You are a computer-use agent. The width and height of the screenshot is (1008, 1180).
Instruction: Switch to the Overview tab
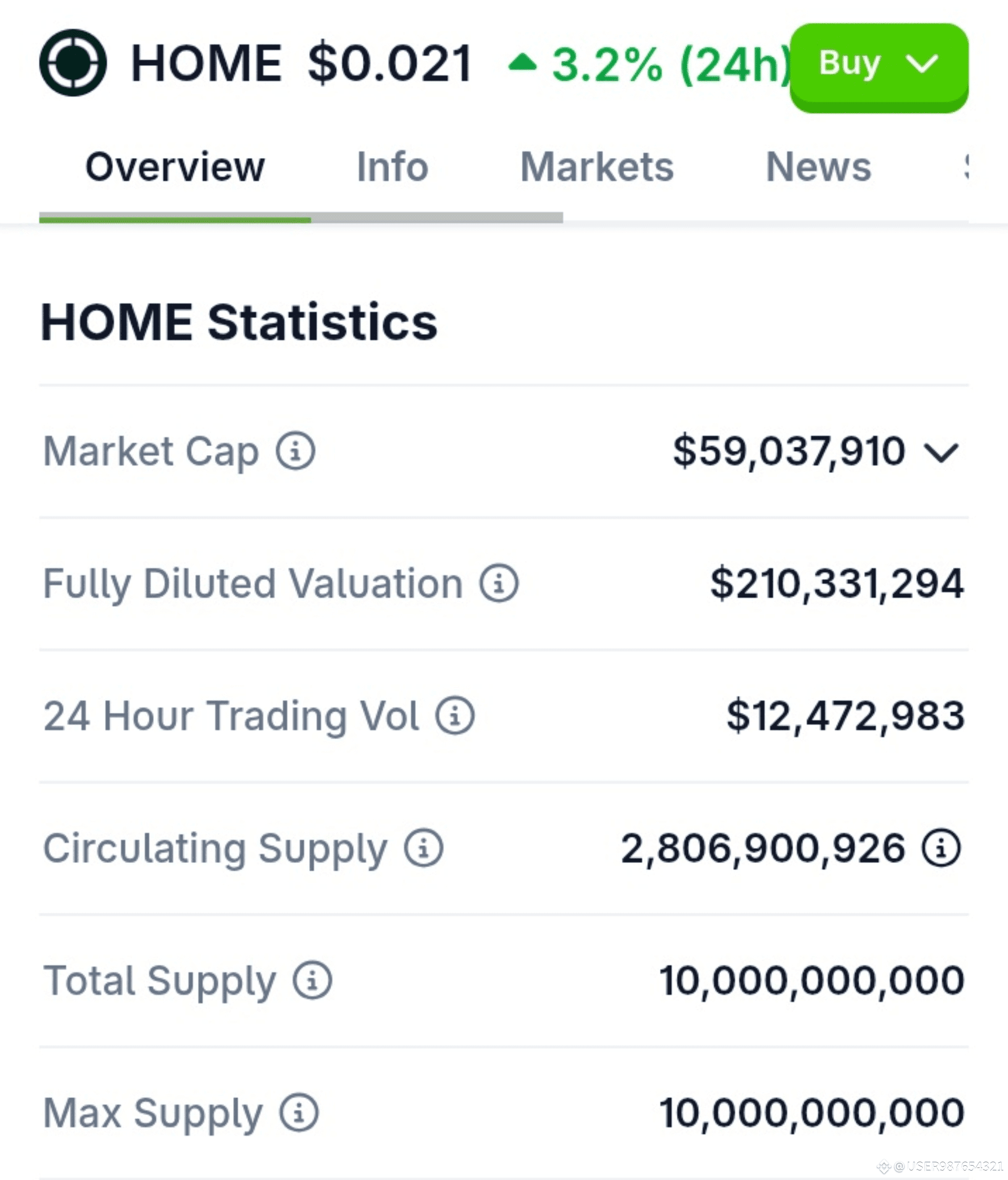pyautogui.click(x=175, y=167)
